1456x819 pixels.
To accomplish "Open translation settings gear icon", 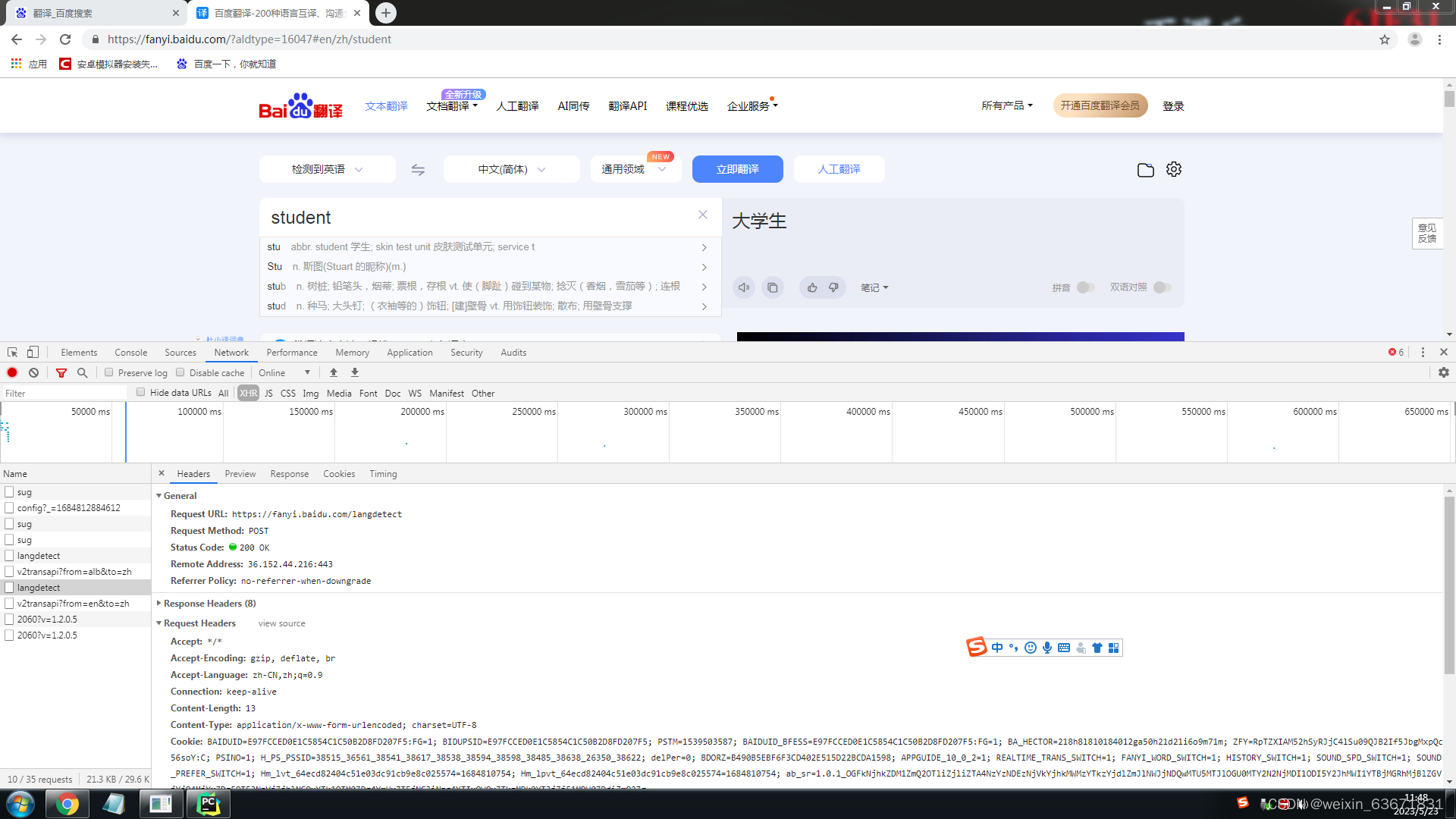I will point(1174,169).
